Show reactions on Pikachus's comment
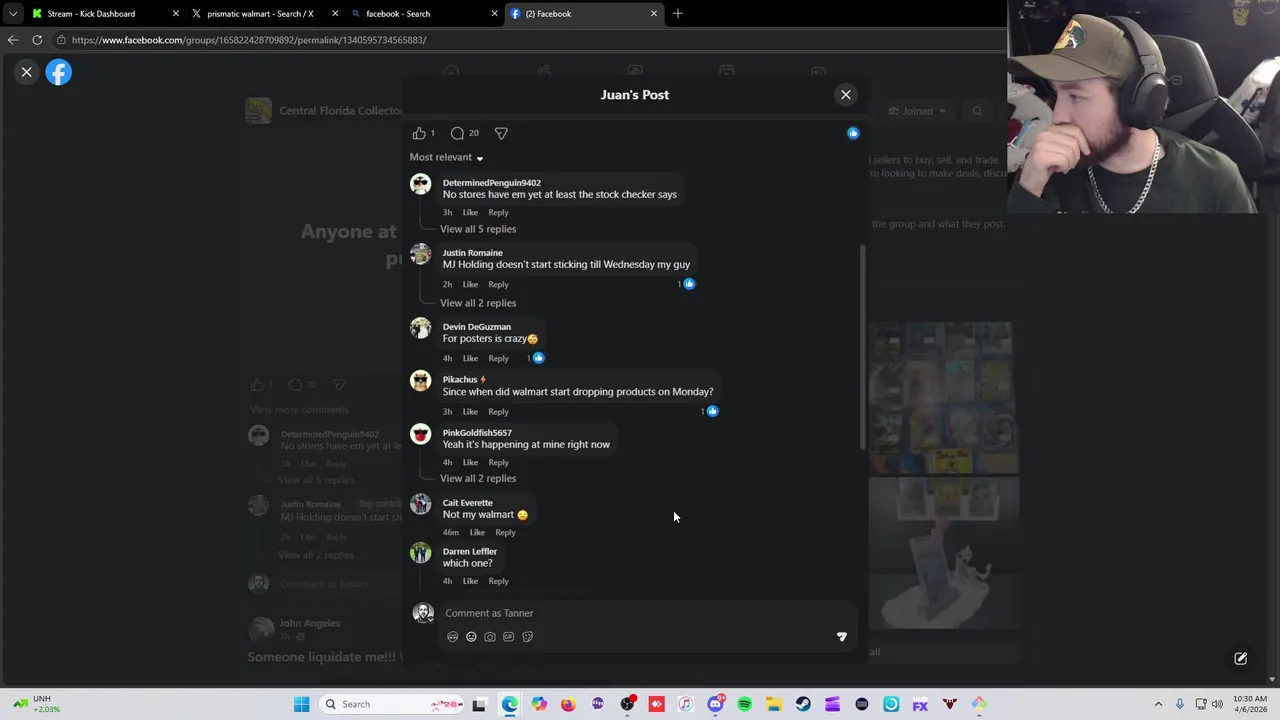Screen dimensions: 1280x720 click(710, 411)
